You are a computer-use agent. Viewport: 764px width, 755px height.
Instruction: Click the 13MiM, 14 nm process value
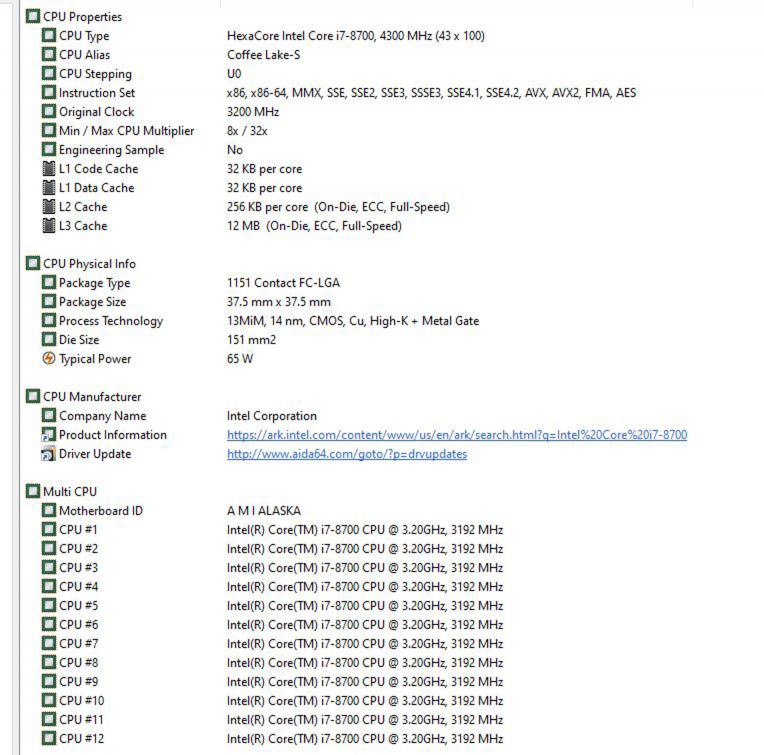(353, 321)
